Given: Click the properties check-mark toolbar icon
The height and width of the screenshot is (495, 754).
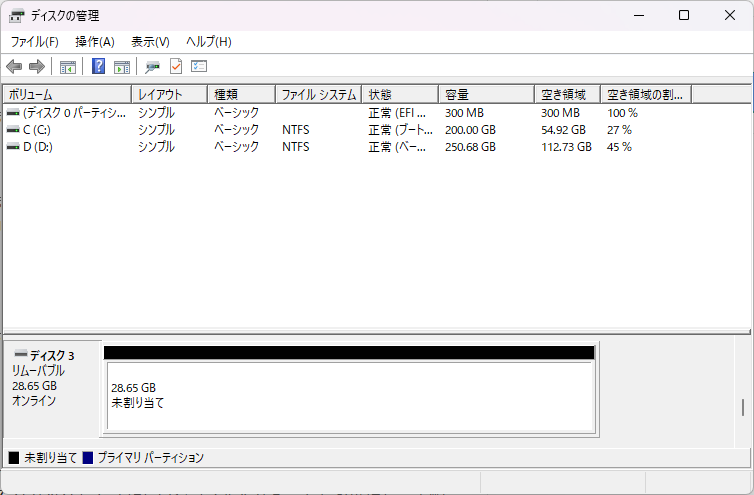Looking at the screenshot, I should (x=176, y=66).
